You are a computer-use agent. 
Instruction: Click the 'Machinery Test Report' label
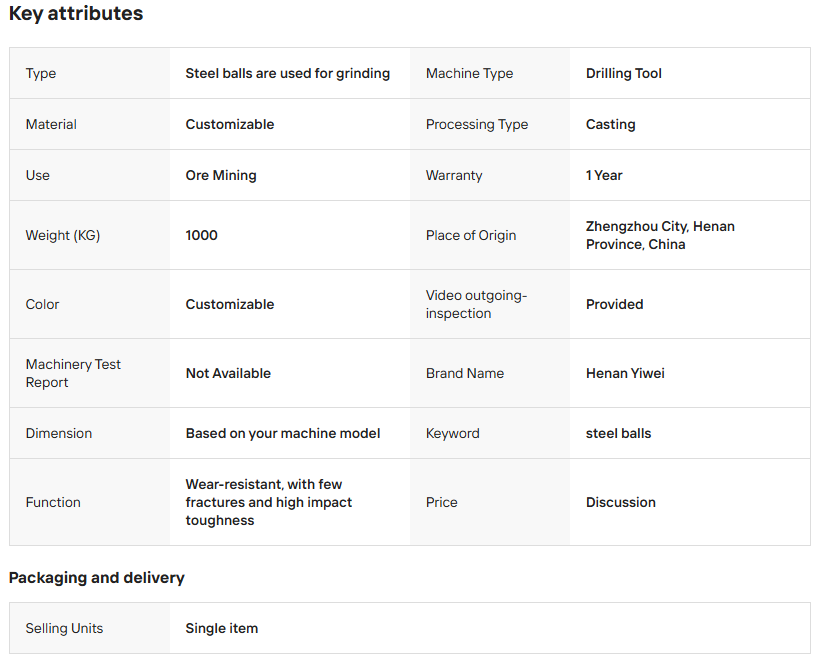tap(73, 373)
